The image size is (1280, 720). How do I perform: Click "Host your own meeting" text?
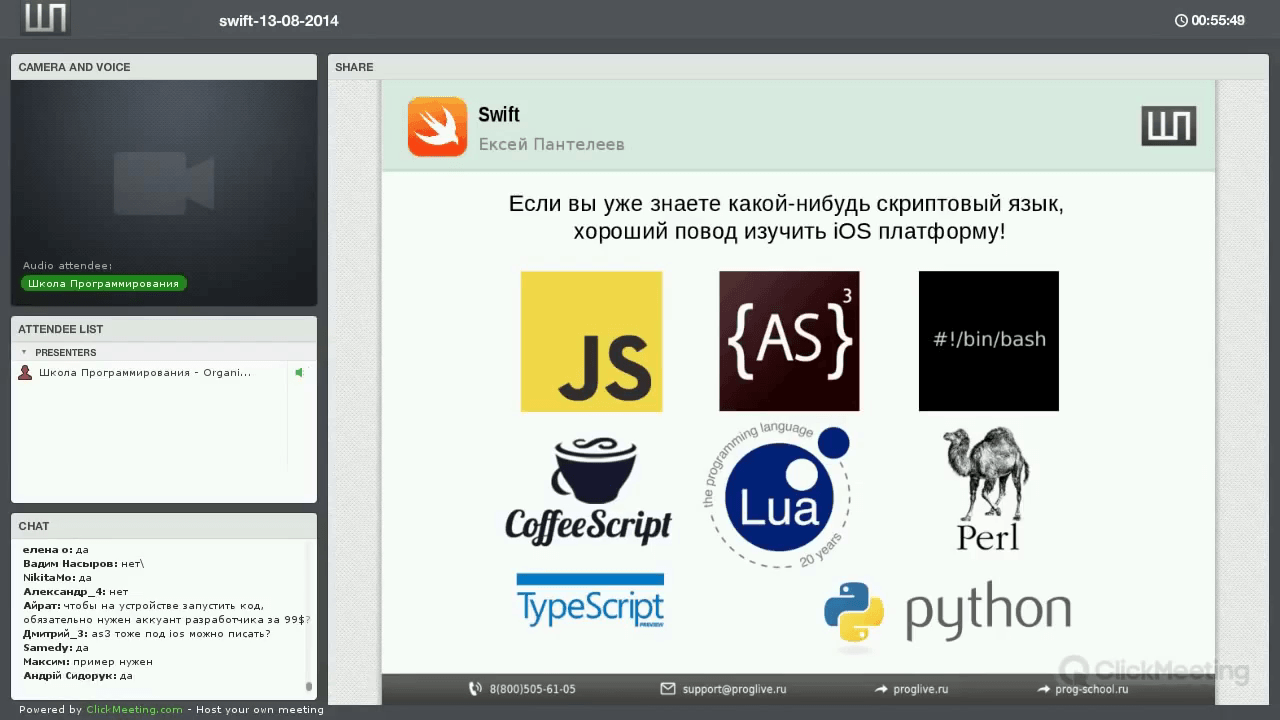click(260, 710)
